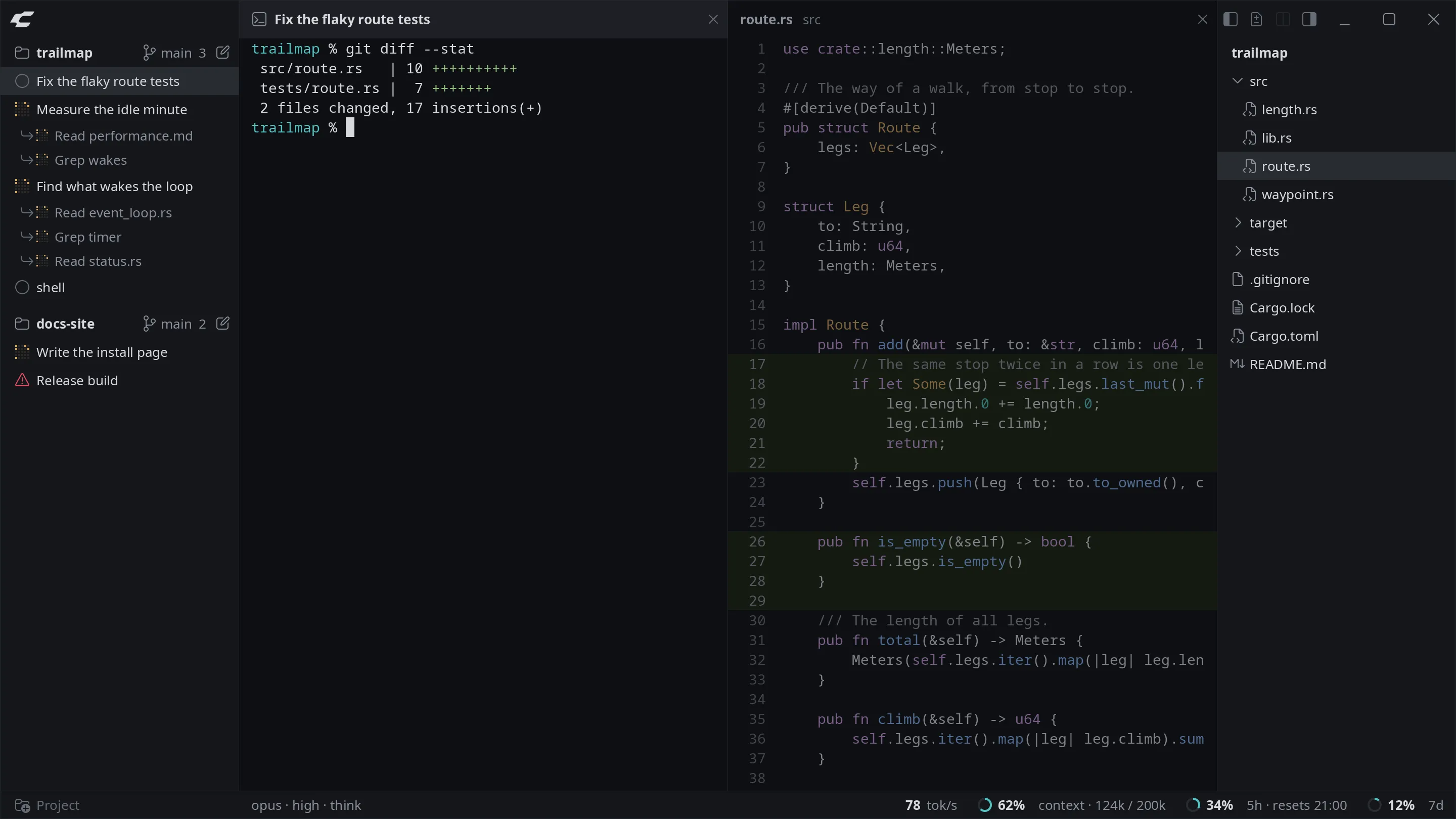1456x819 pixels.
Task: Click the 'trailmap' file tree header
Action: [x=1259, y=53]
